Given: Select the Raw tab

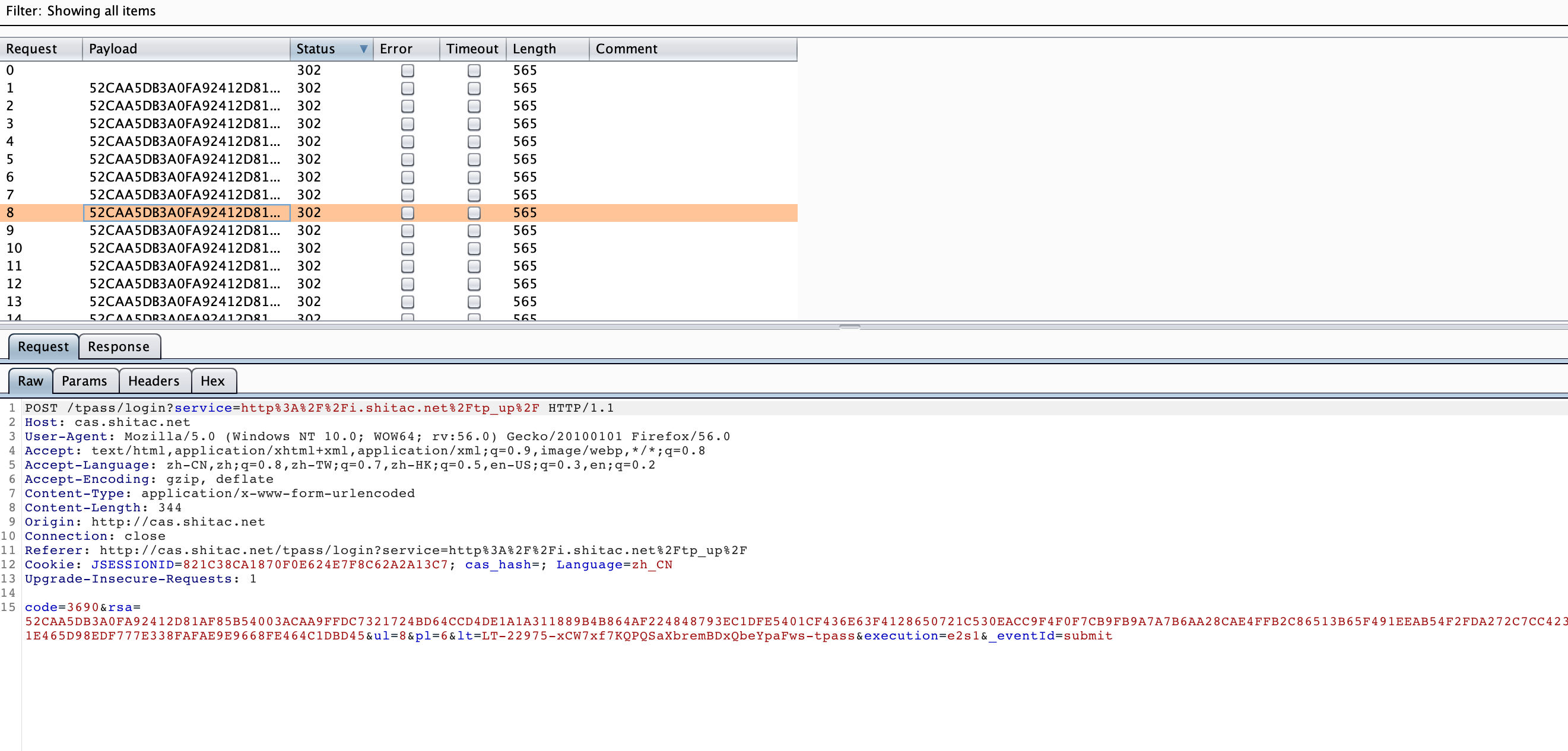Looking at the screenshot, I should 30,381.
